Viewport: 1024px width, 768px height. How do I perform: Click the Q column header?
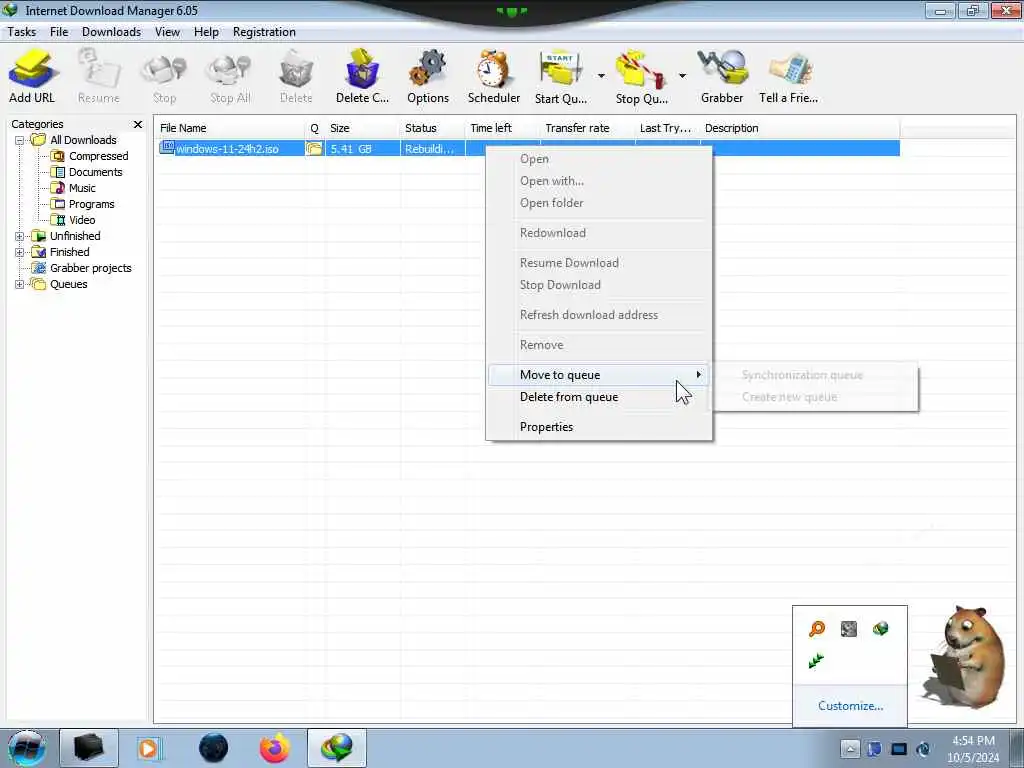pyautogui.click(x=315, y=128)
